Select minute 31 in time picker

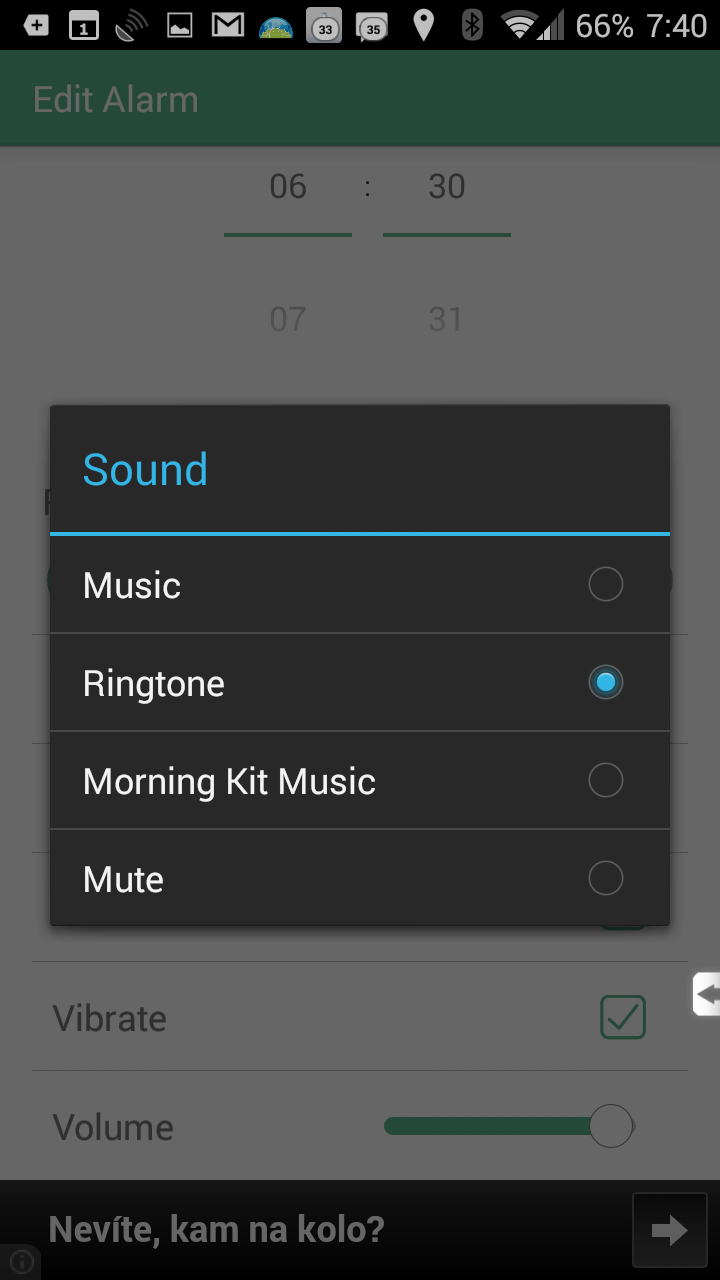[x=446, y=319]
